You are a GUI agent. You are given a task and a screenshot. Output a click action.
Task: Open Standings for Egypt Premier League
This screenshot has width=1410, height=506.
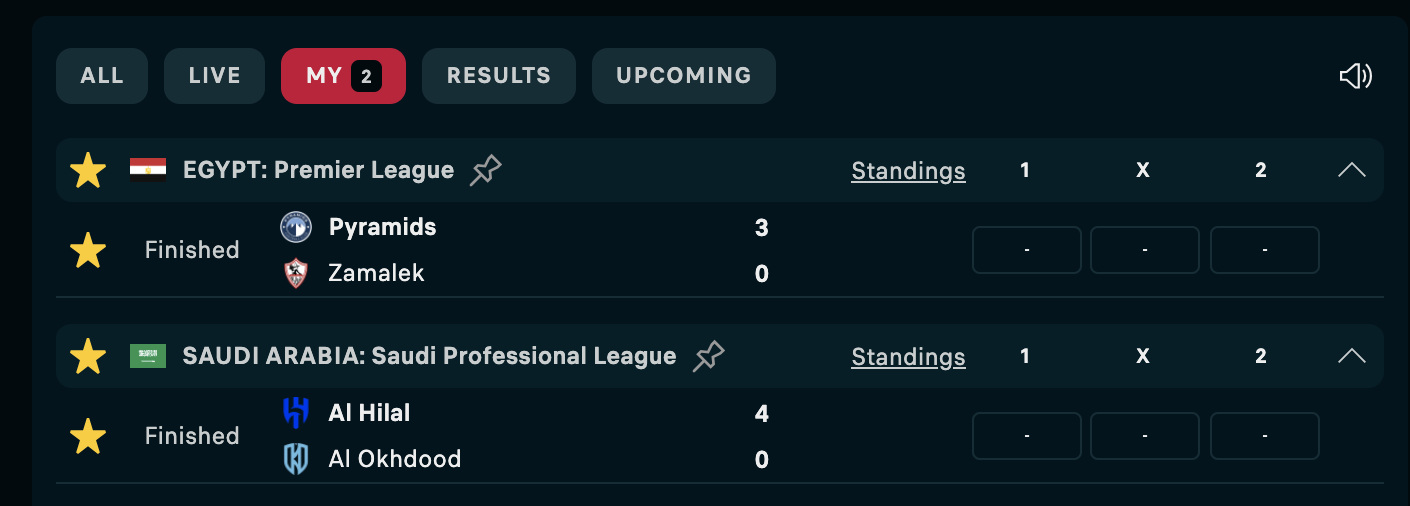click(908, 171)
